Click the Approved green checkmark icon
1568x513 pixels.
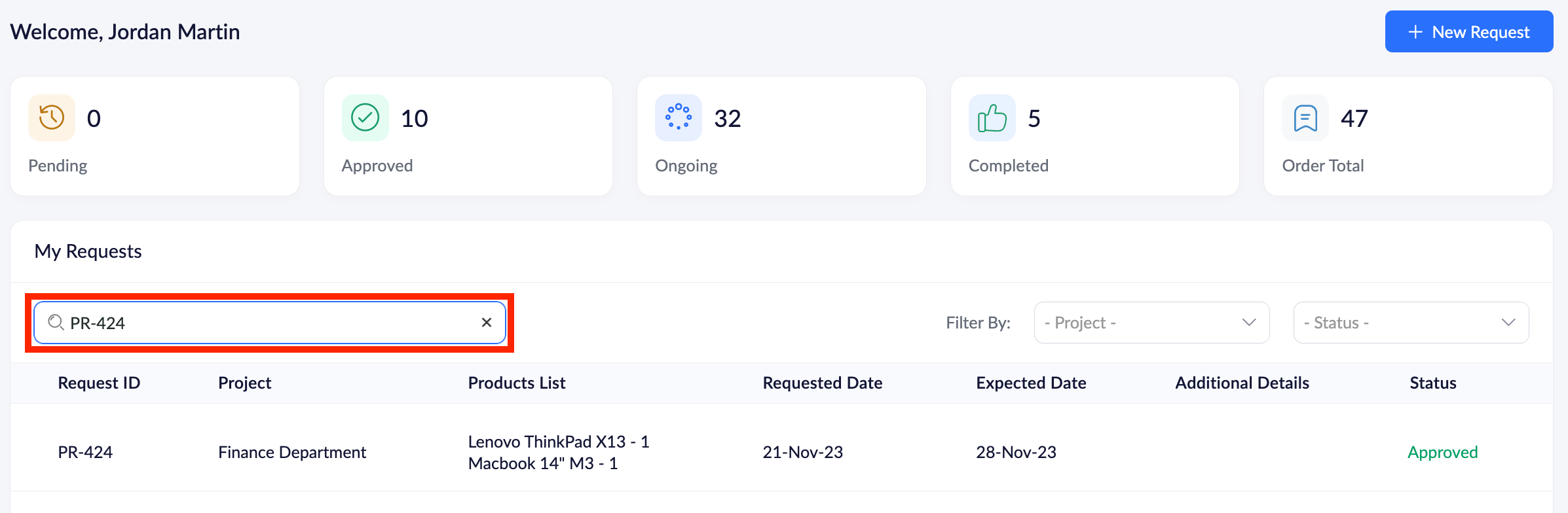pos(365,118)
